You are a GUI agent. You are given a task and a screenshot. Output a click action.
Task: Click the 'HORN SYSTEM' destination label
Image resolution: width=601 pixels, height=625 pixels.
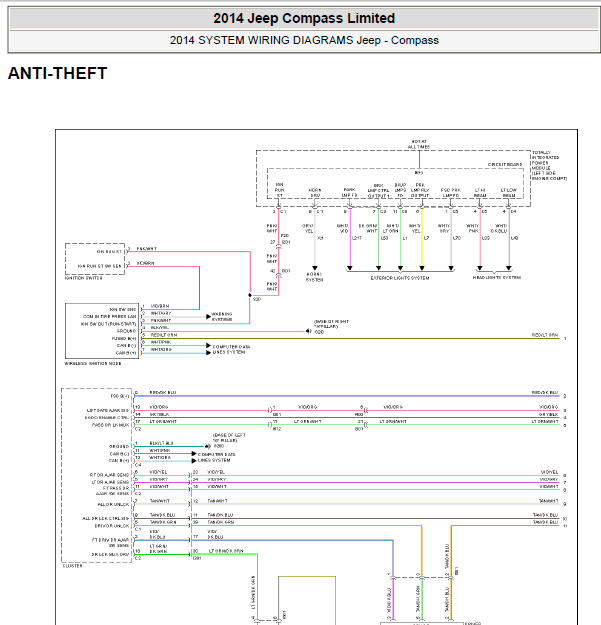point(314,277)
